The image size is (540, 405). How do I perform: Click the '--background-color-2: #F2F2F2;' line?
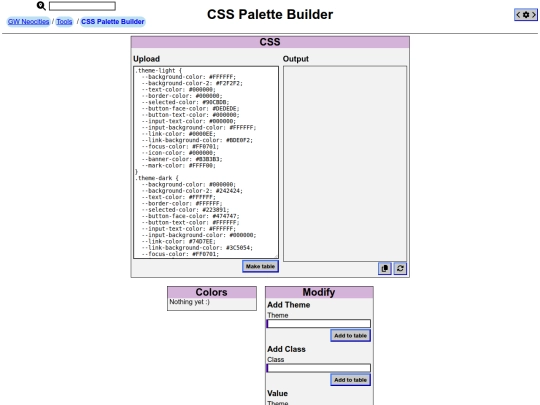(192, 83)
